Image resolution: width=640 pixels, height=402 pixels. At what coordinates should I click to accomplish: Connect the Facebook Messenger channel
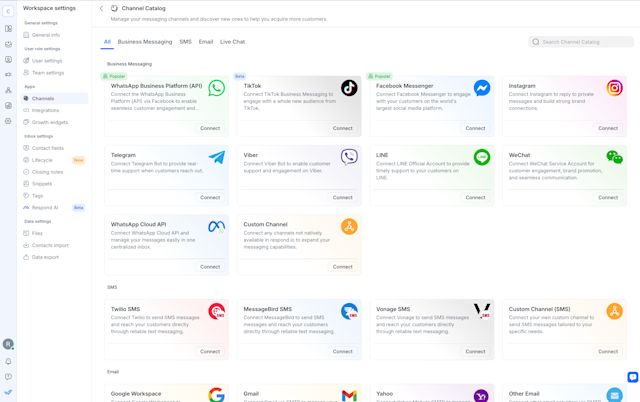tap(475, 128)
